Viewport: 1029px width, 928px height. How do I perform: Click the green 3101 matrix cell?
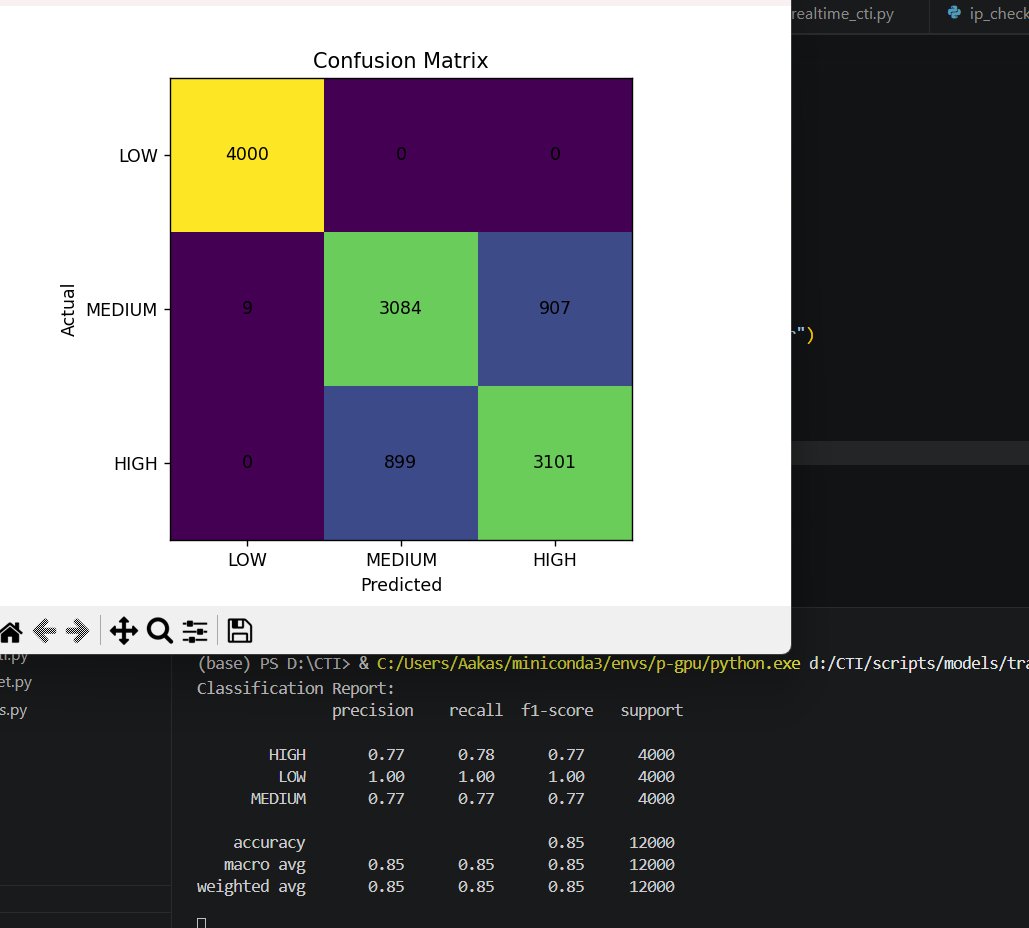[555, 463]
